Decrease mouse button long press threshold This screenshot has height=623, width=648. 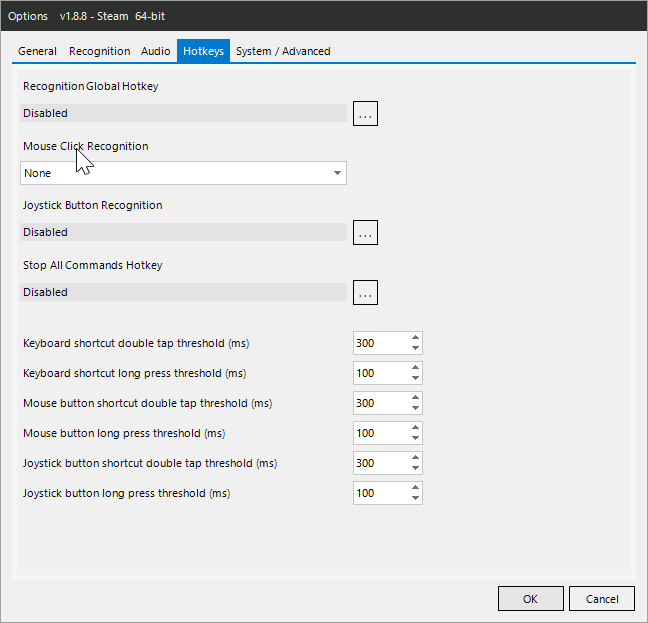click(x=415, y=438)
